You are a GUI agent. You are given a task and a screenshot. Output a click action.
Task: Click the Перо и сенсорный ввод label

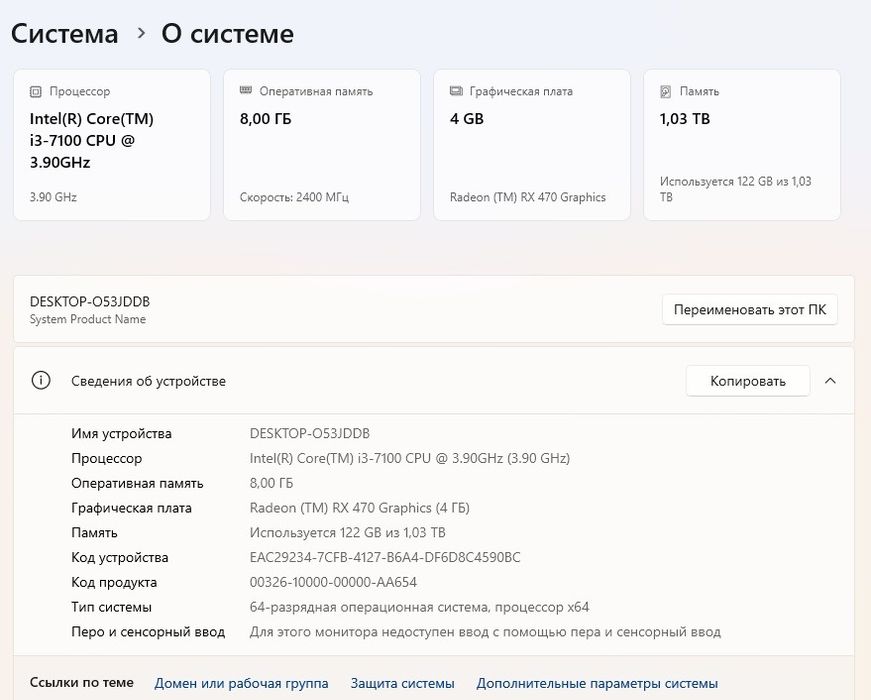(148, 632)
